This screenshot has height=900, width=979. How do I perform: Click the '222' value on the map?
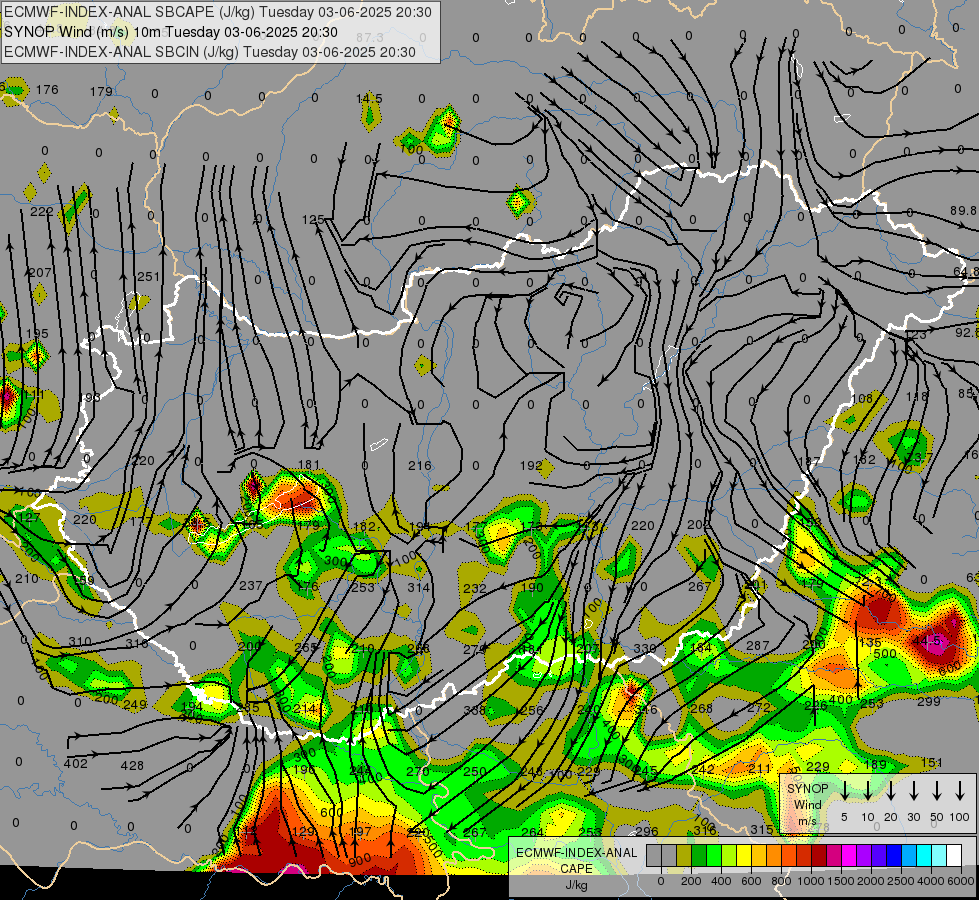pos(42,211)
